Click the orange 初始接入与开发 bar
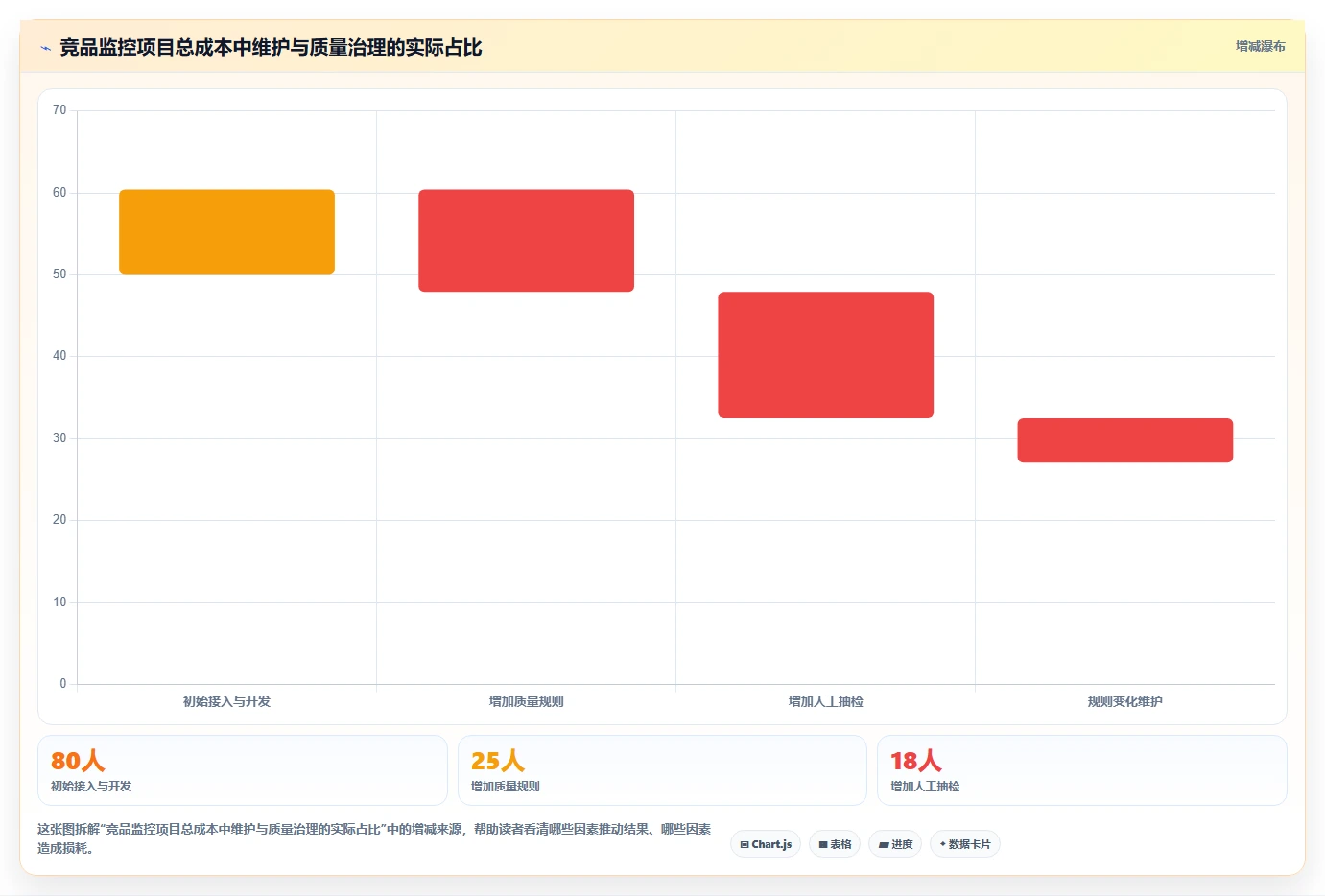Viewport: 1325px width, 896px height. 226,232
